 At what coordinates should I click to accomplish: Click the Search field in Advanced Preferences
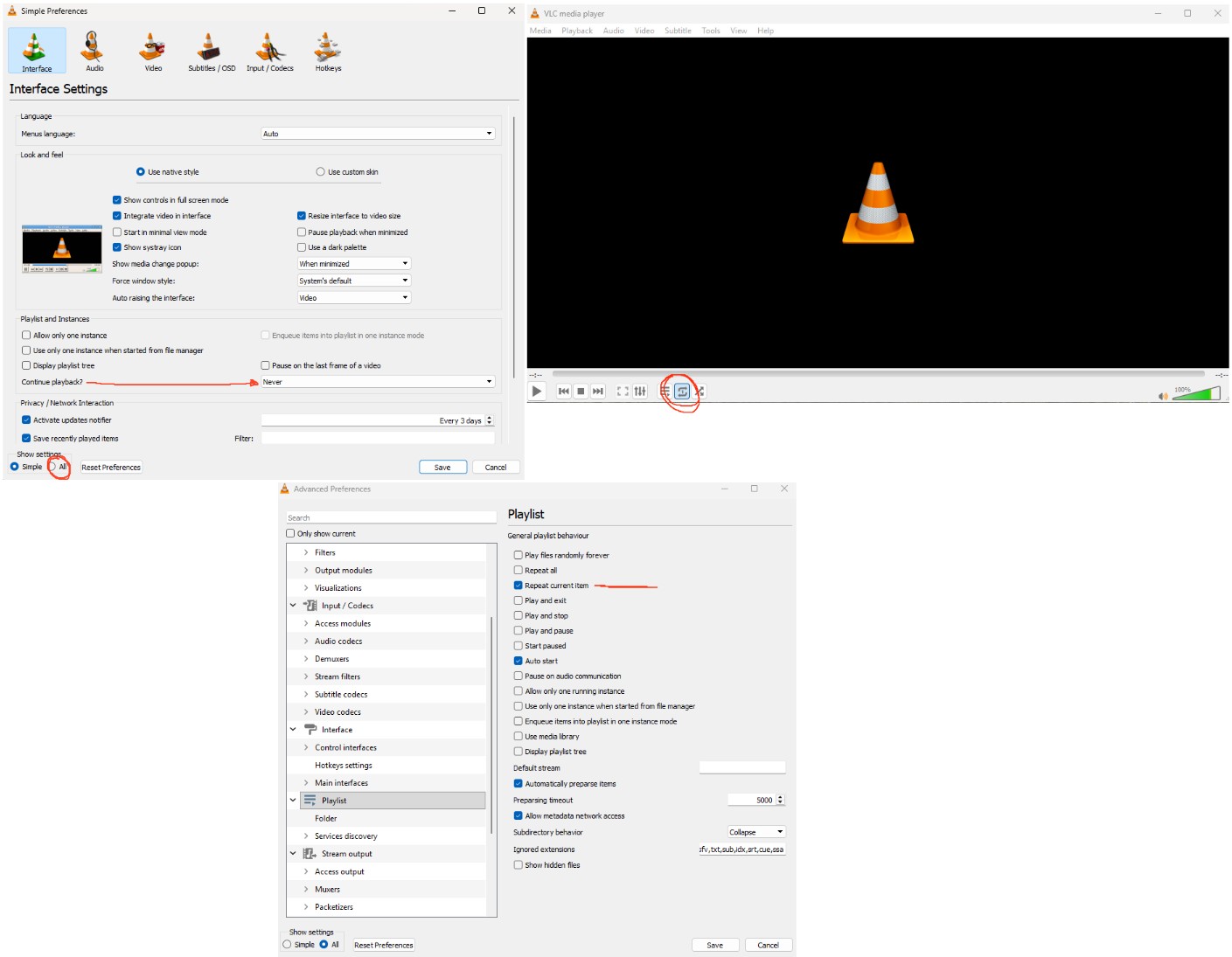(x=392, y=517)
